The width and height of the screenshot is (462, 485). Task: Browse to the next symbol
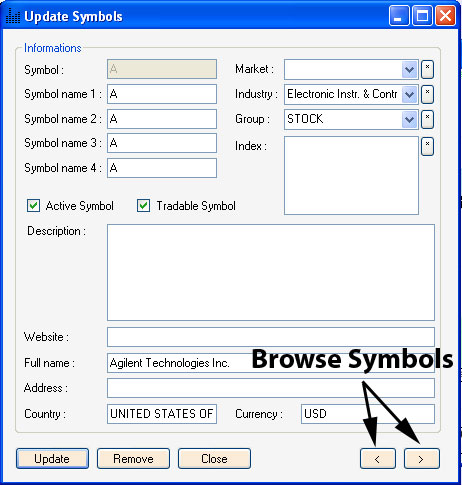422,459
